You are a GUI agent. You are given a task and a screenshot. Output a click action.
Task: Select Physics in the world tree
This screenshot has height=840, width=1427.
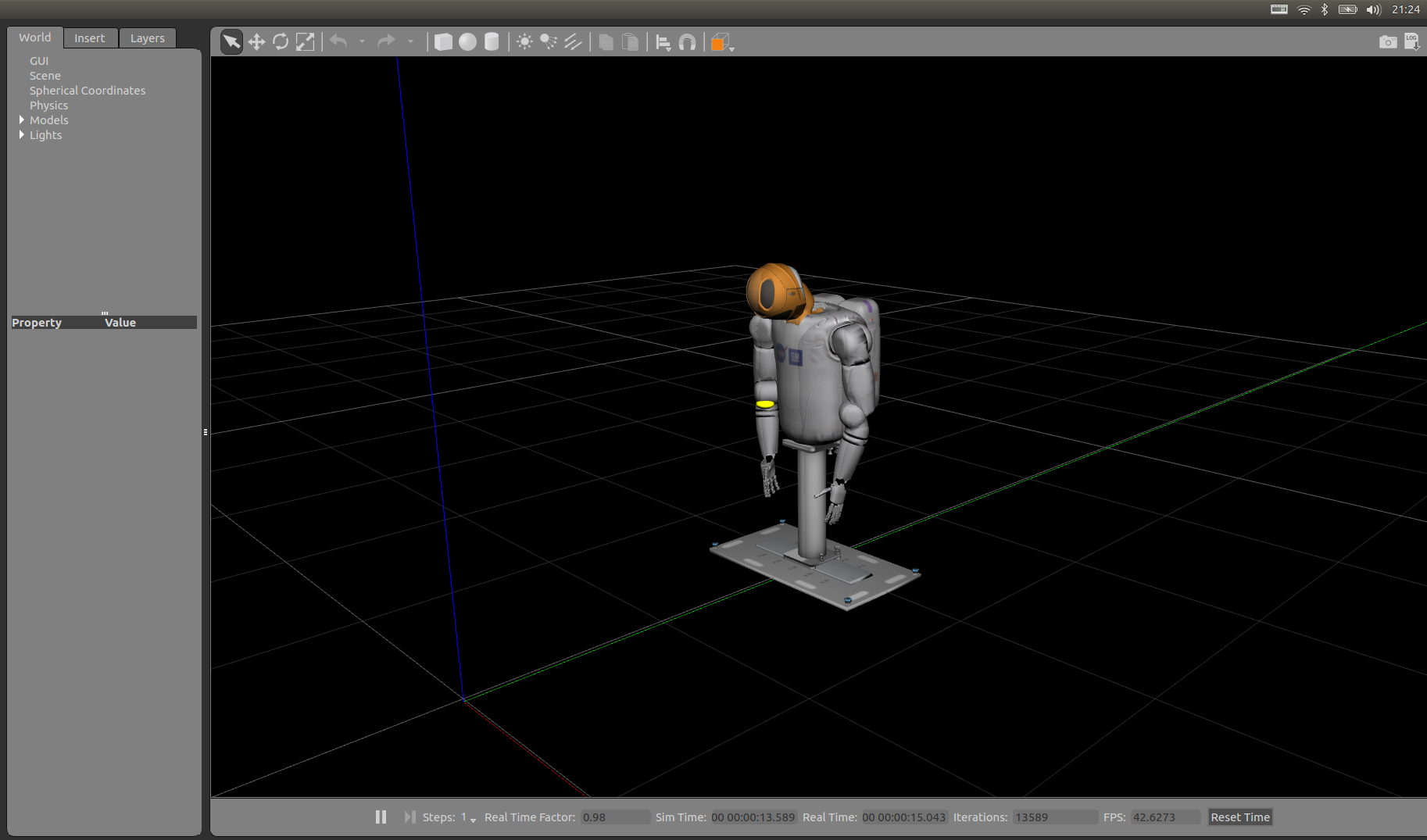[49, 105]
